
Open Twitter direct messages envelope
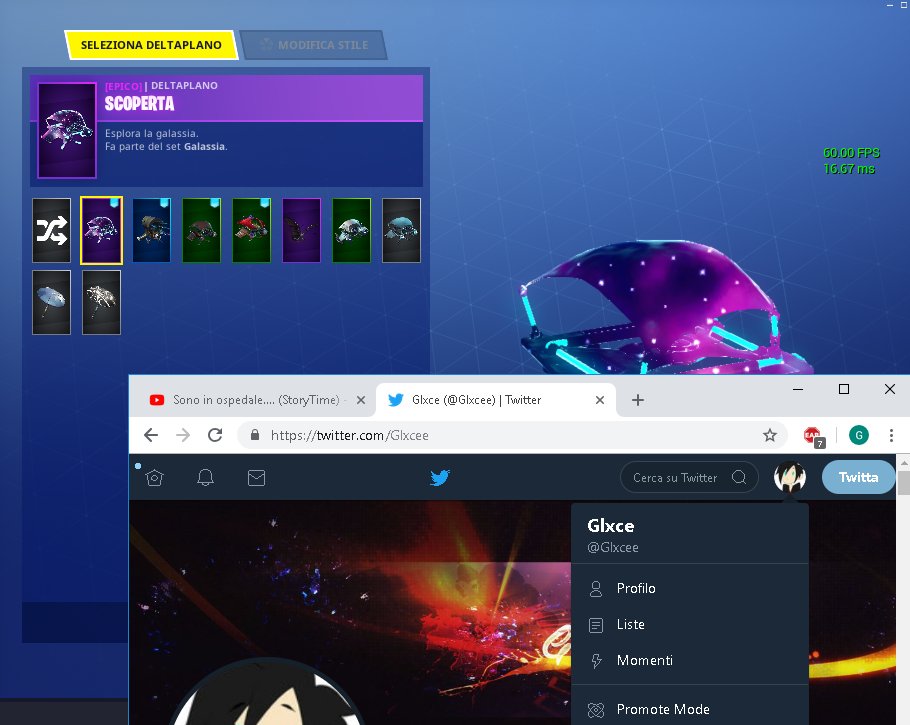257,478
